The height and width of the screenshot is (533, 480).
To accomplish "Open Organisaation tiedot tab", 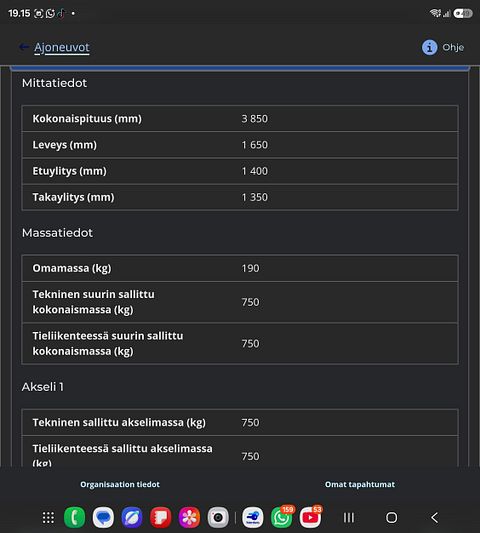I will tap(120, 484).
